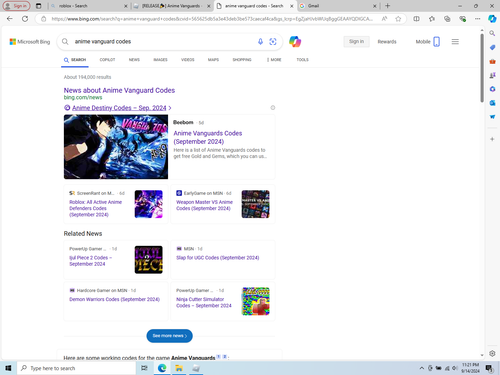Click the Anime Vanguards news thumbnail image
Viewport: 500px width, 375px height.
click(x=116, y=147)
